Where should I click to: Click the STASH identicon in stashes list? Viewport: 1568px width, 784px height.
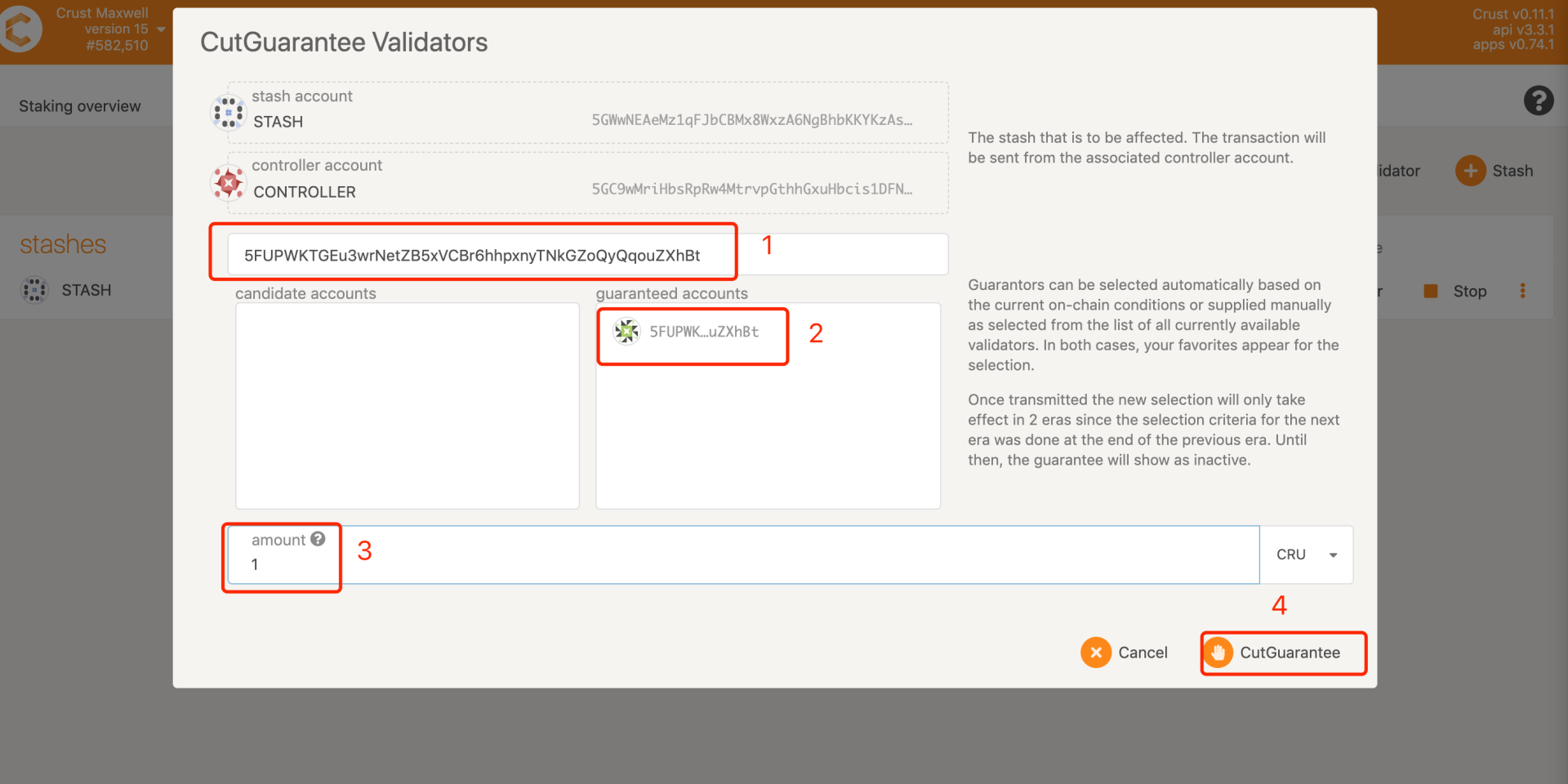(x=34, y=290)
